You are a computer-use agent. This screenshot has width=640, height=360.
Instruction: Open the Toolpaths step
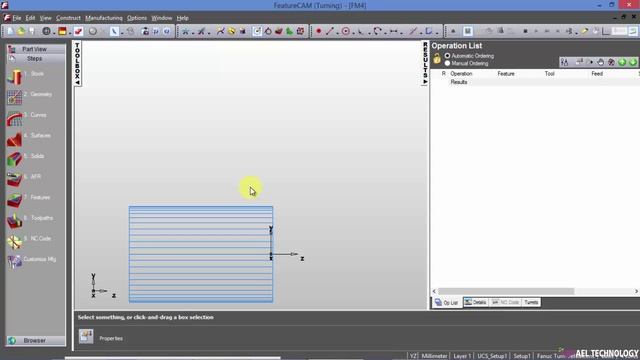pos(30,220)
